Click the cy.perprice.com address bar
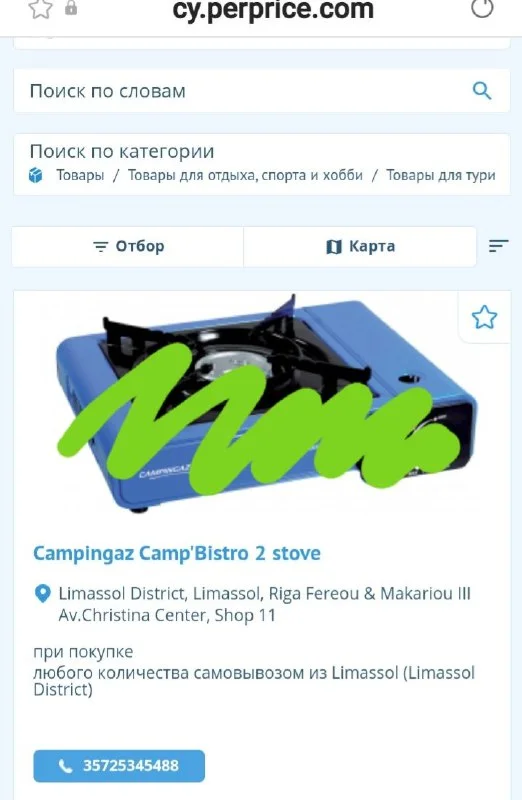 (273, 9)
